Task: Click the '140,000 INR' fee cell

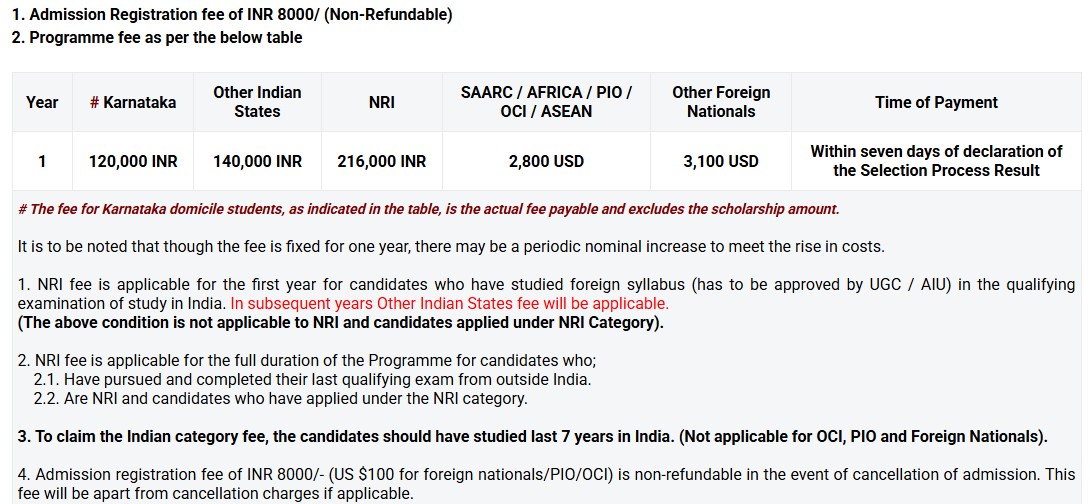Action: 257,161
